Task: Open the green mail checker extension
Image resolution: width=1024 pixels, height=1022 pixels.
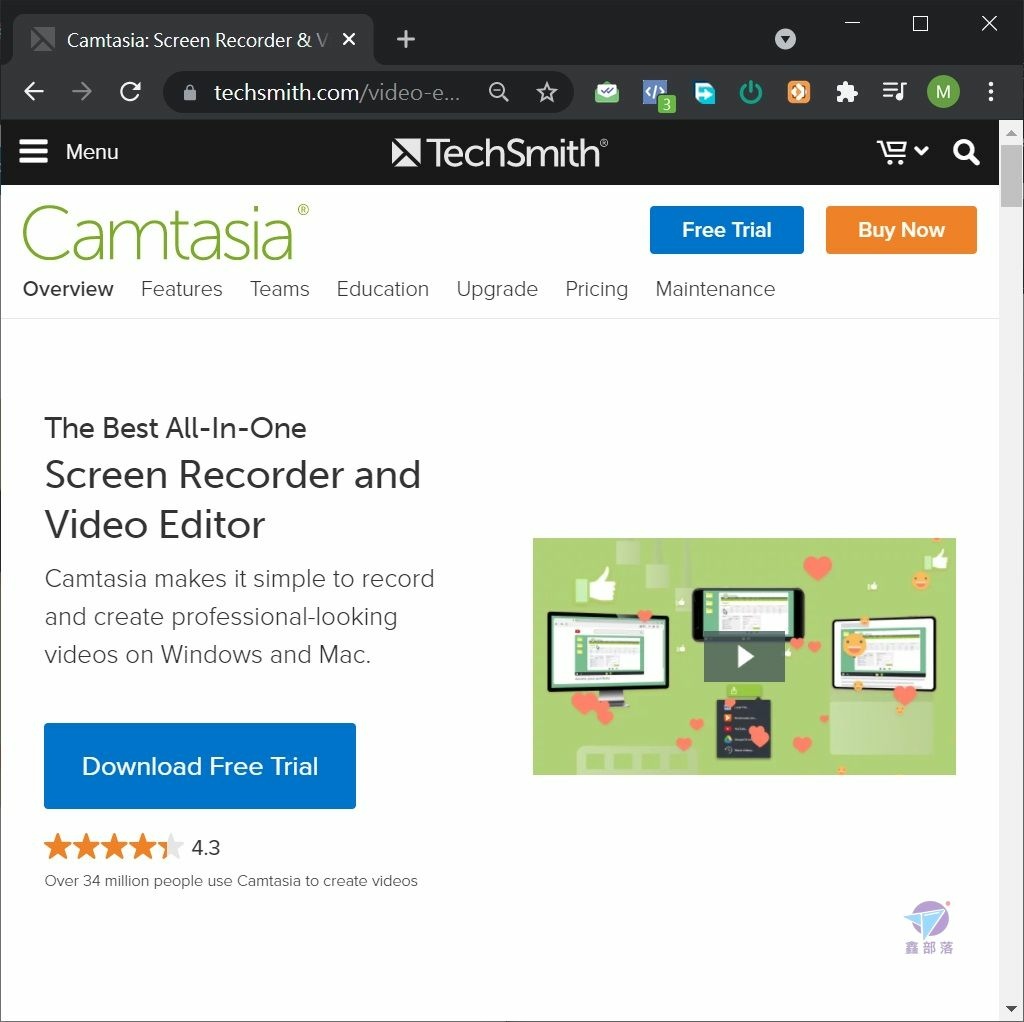Action: click(x=607, y=92)
